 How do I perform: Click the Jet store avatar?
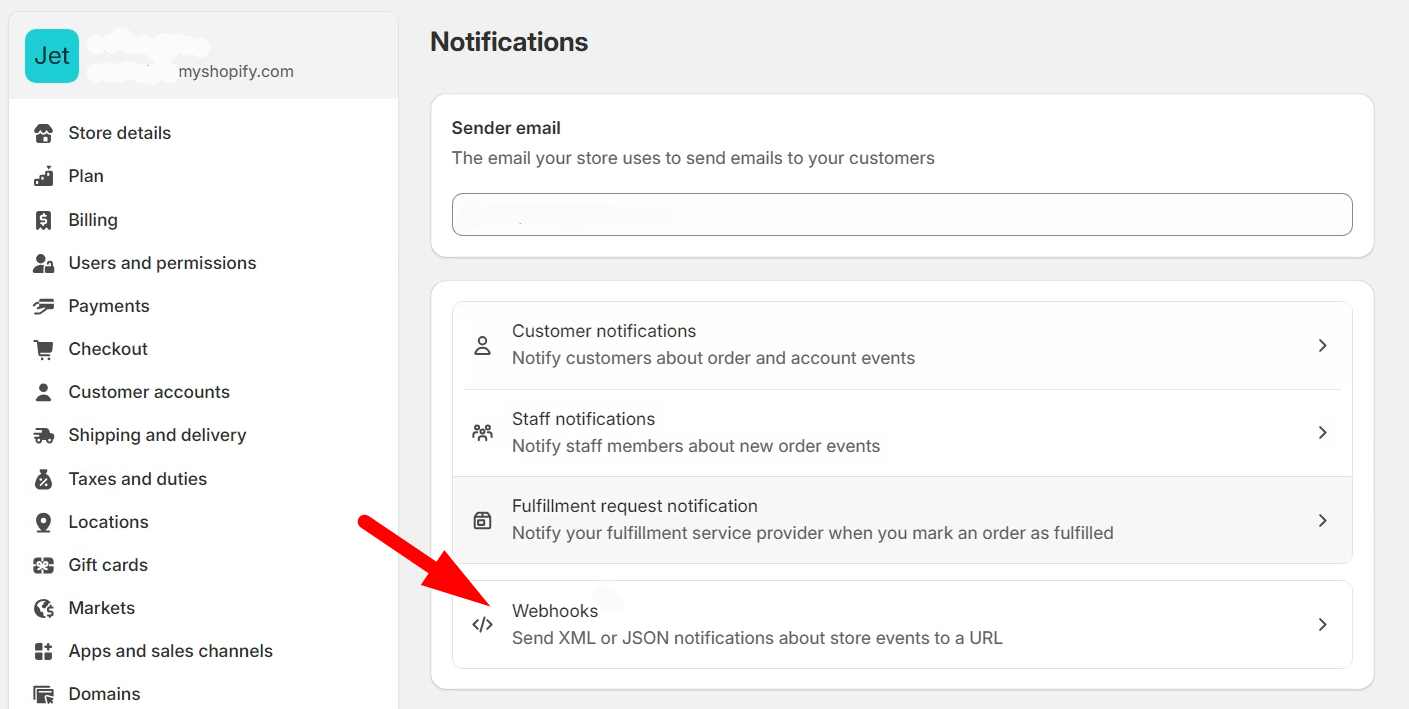click(52, 56)
